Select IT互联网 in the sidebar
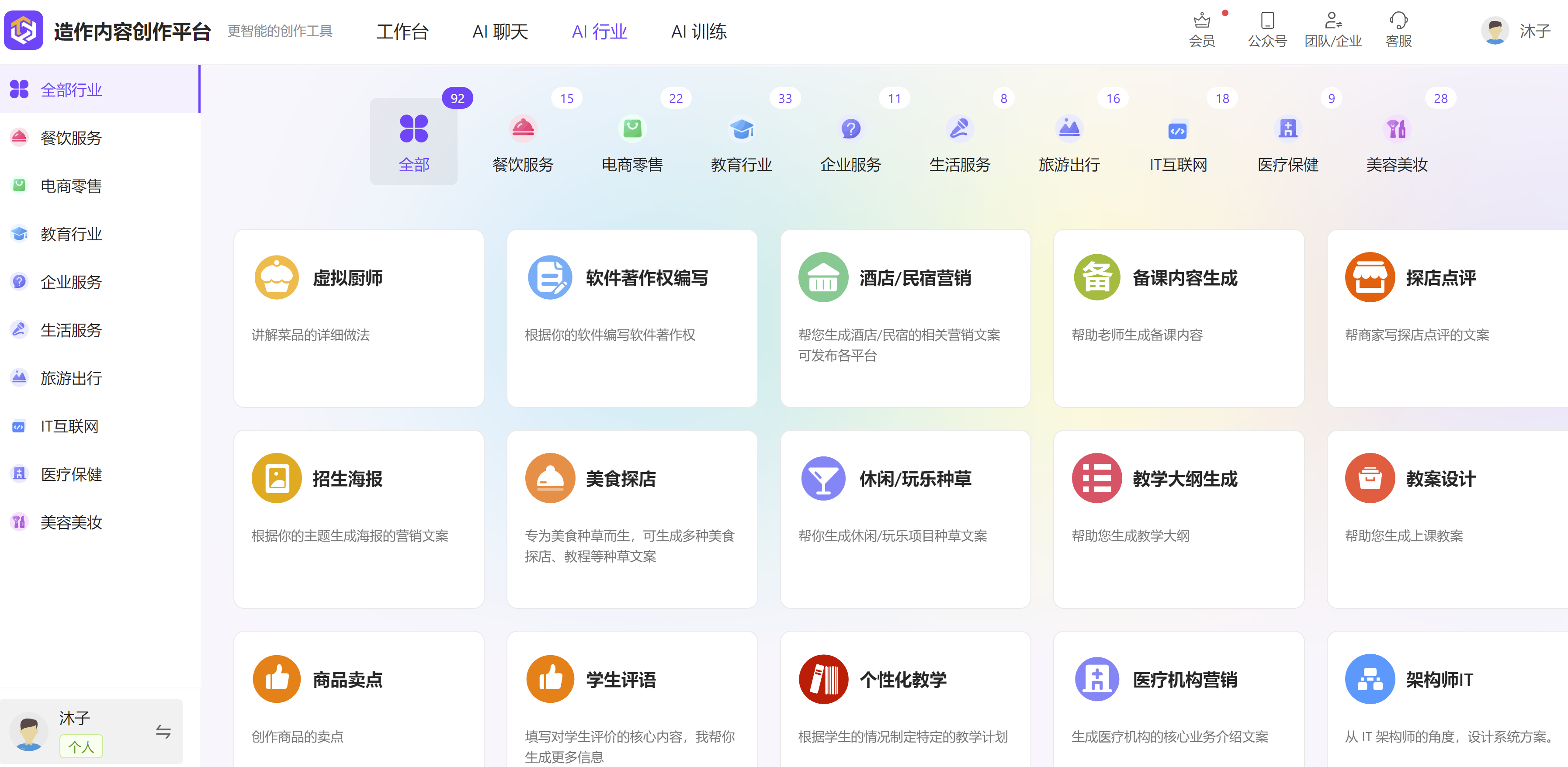The width and height of the screenshot is (1568, 767). pos(100,426)
